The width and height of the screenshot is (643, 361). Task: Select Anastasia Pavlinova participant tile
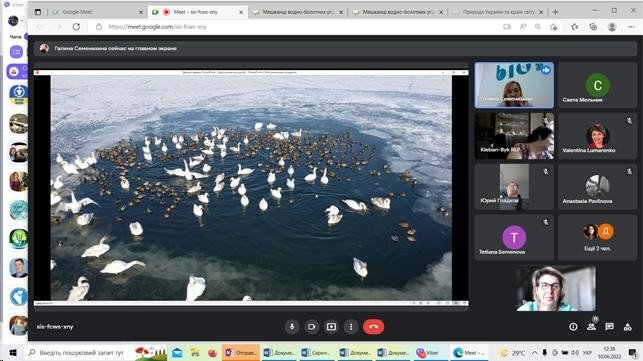point(597,187)
